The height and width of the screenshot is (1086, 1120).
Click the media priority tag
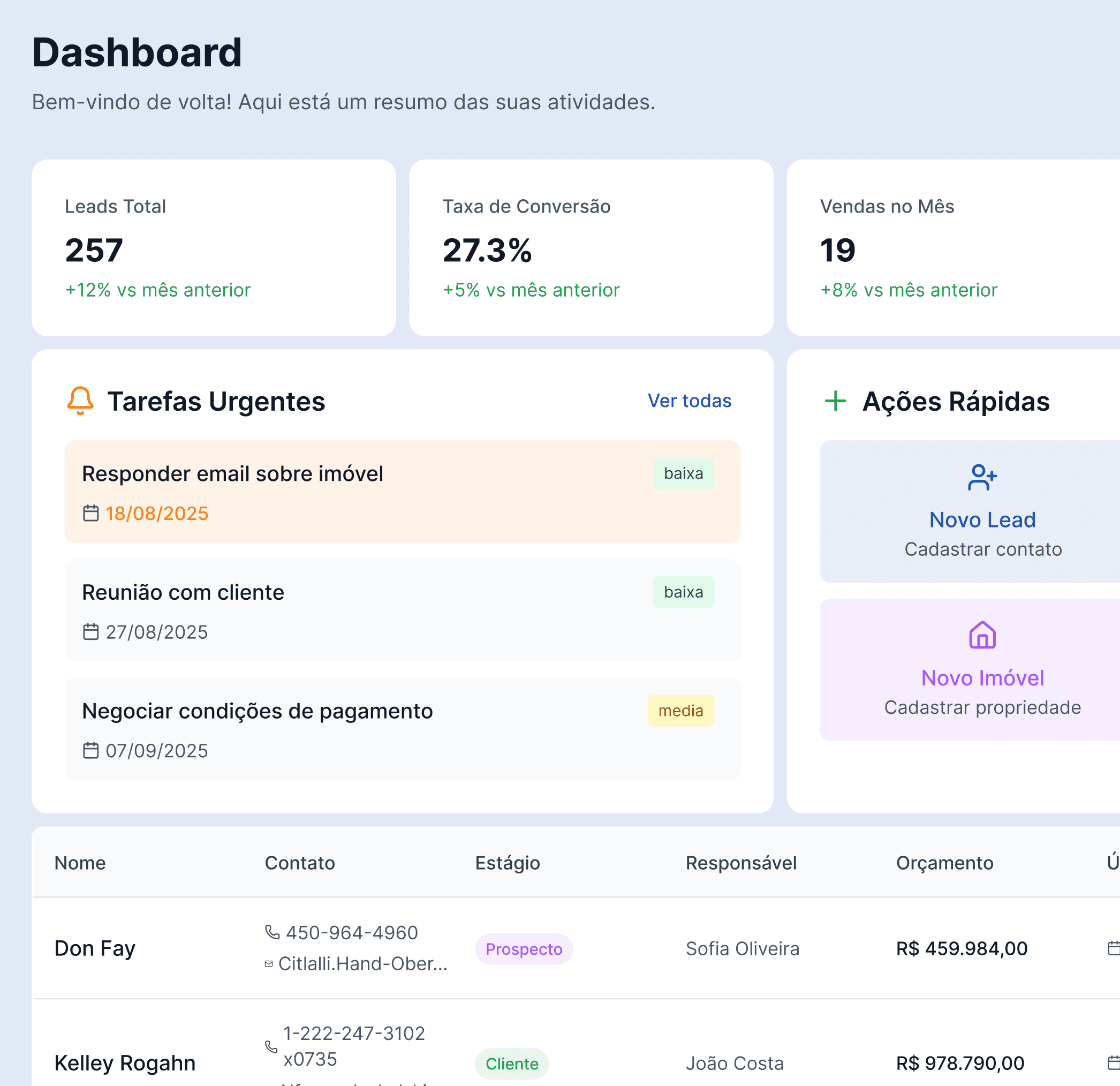[x=680, y=711]
